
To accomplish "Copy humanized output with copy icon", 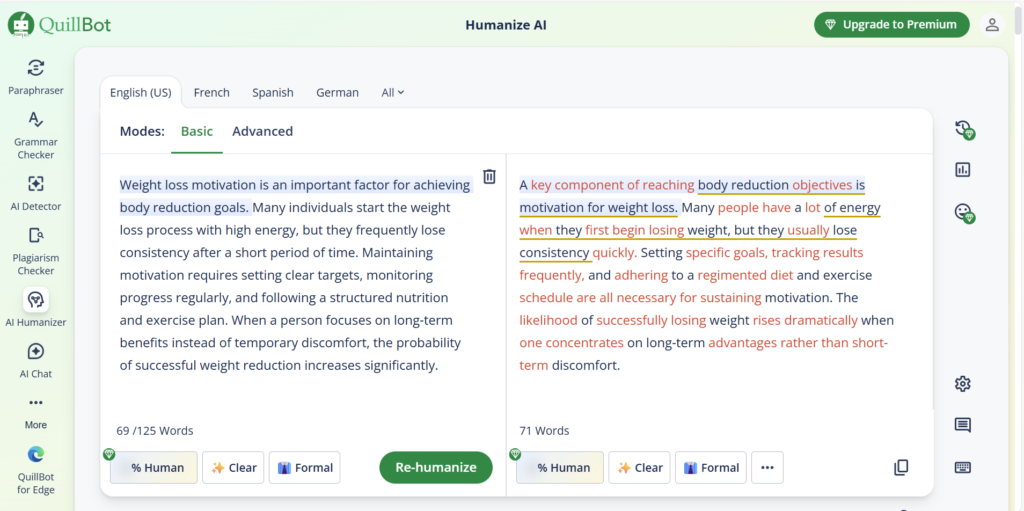I will point(901,467).
